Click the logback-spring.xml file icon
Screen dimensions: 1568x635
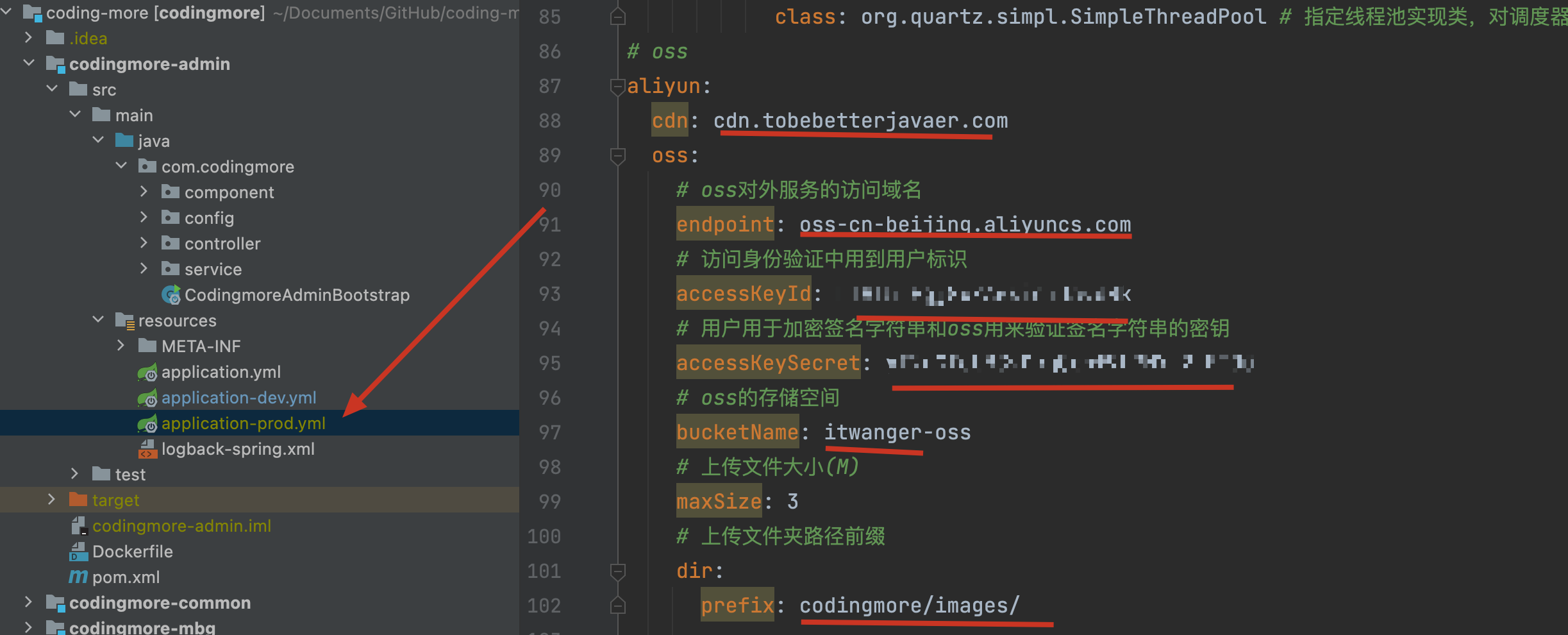tap(147, 450)
